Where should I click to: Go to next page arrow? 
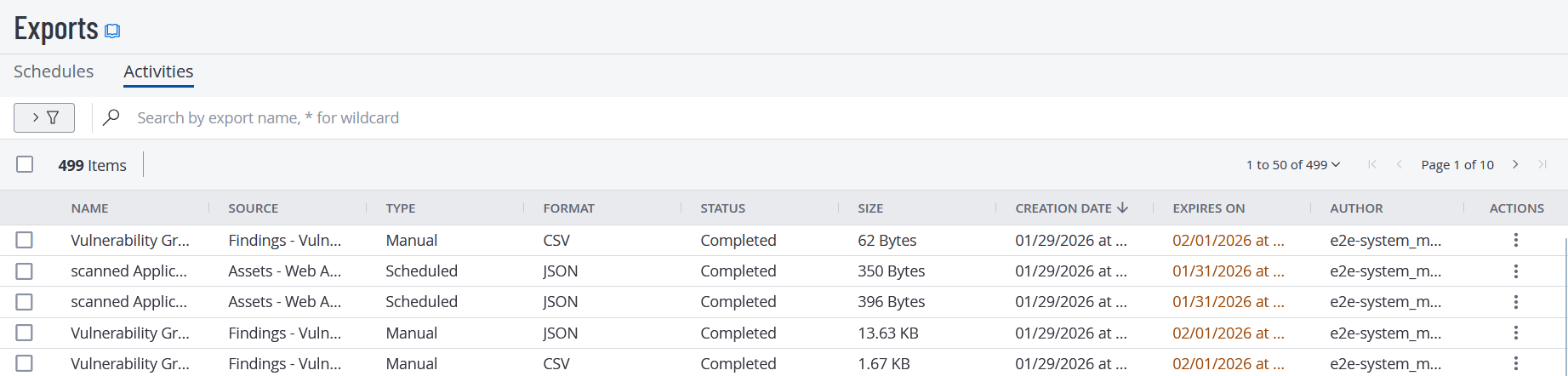click(x=1515, y=164)
